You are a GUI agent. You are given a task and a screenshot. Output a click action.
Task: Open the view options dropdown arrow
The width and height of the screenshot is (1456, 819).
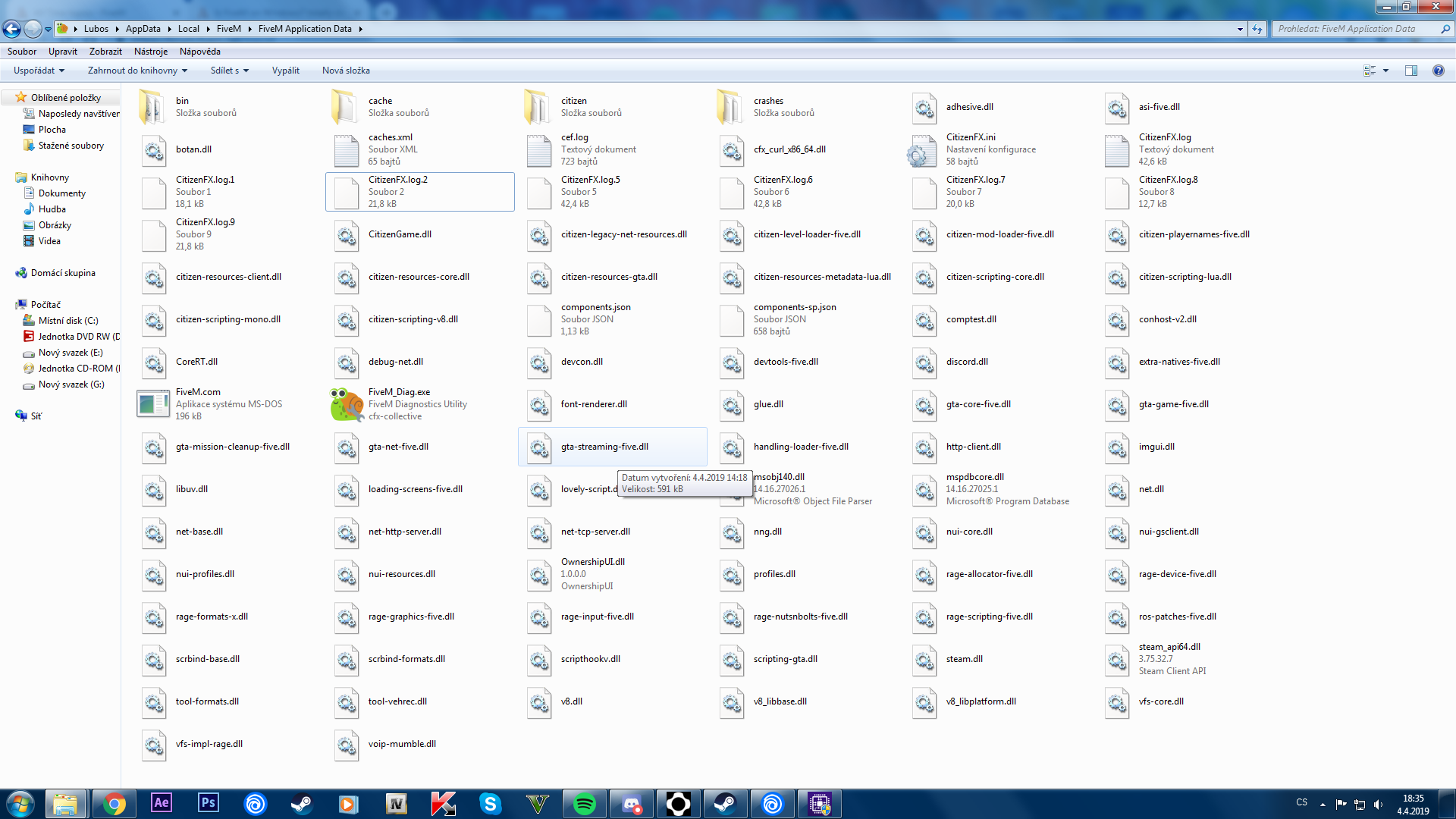tap(1385, 71)
